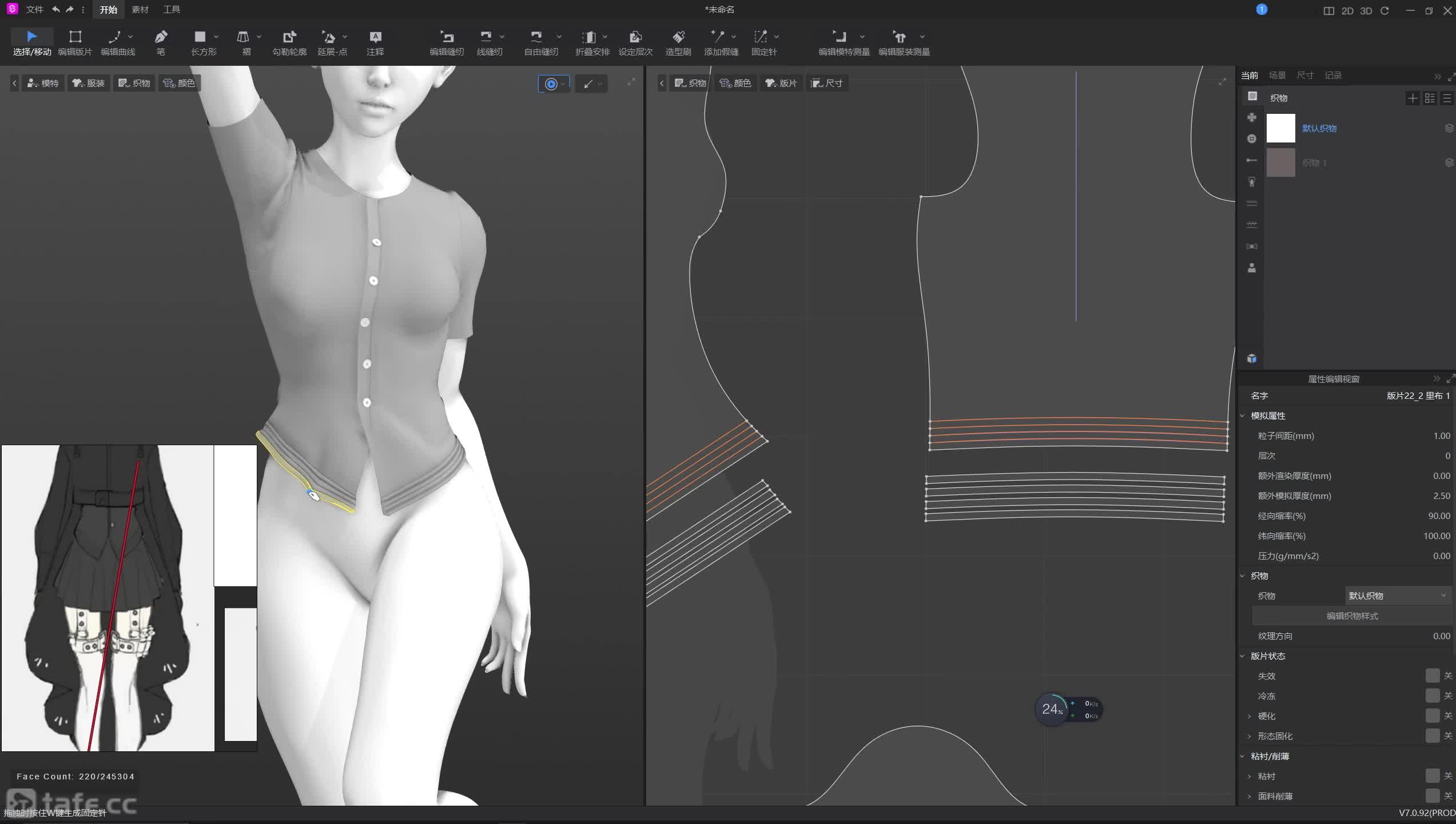Select the 长方形 rectangle tool
Image resolution: width=1456 pixels, height=824 pixels.
pyautogui.click(x=204, y=43)
